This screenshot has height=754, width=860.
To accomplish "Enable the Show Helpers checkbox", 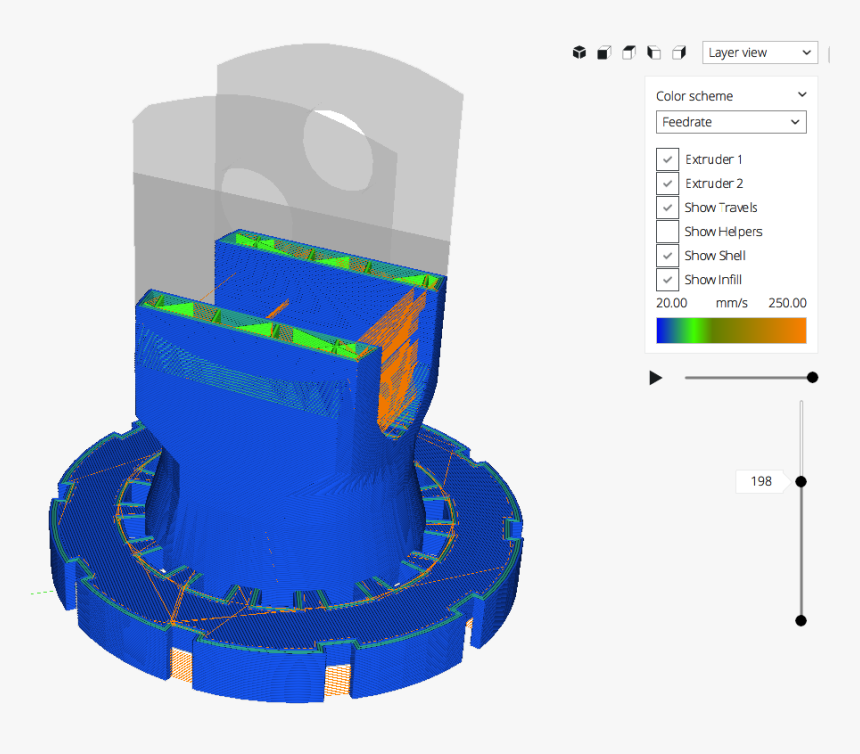I will tap(667, 231).
